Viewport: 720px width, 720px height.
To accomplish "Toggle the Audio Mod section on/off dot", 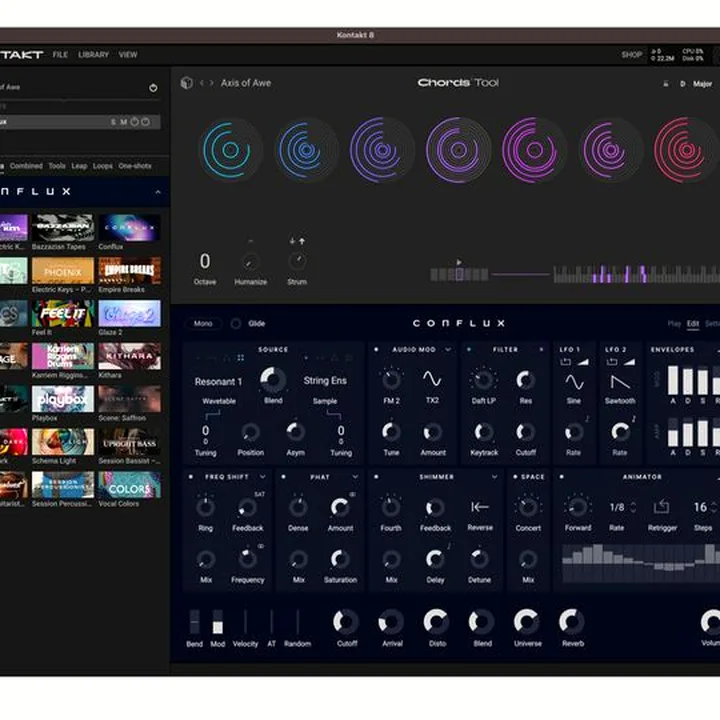I will coord(376,349).
